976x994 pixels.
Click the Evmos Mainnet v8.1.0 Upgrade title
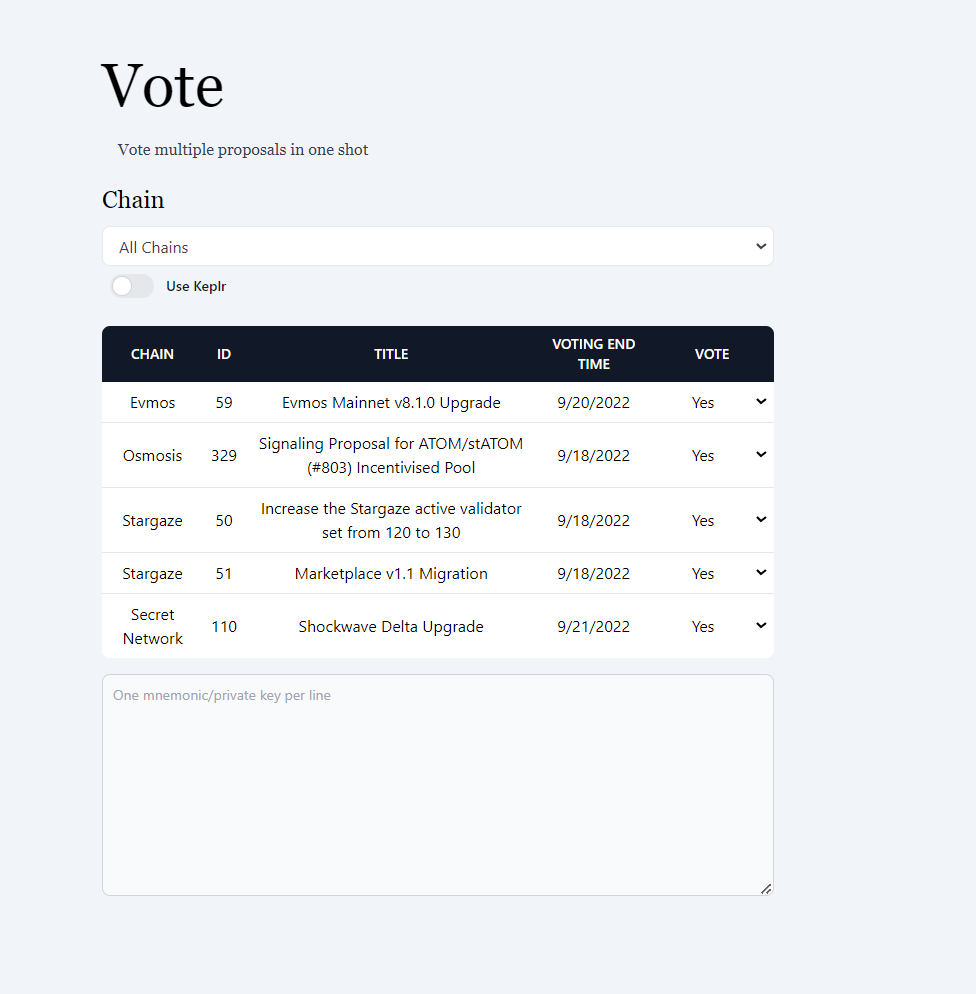pyautogui.click(x=391, y=403)
